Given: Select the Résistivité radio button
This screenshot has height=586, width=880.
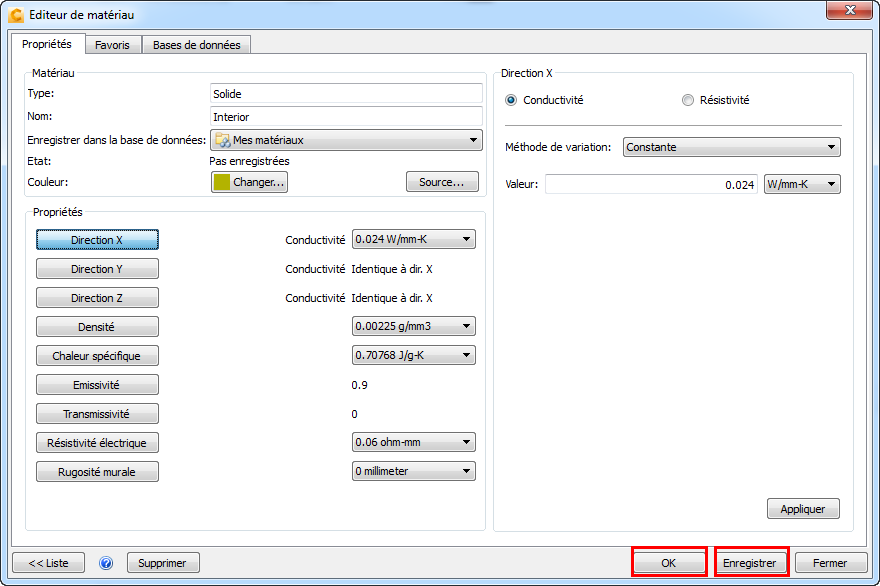Looking at the screenshot, I should tap(688, 100).
